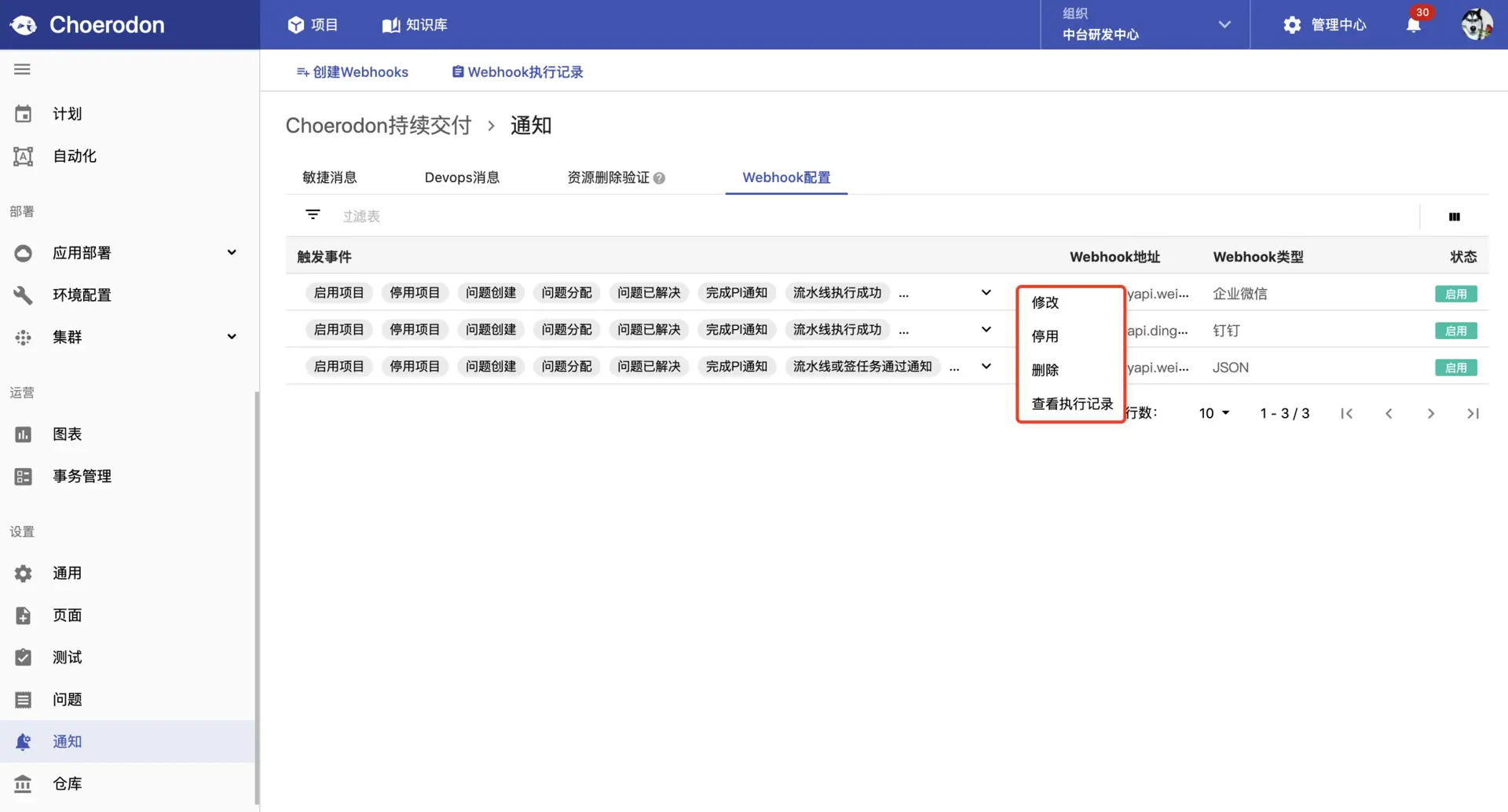Open the column display settings icon

coord(1455,216)
